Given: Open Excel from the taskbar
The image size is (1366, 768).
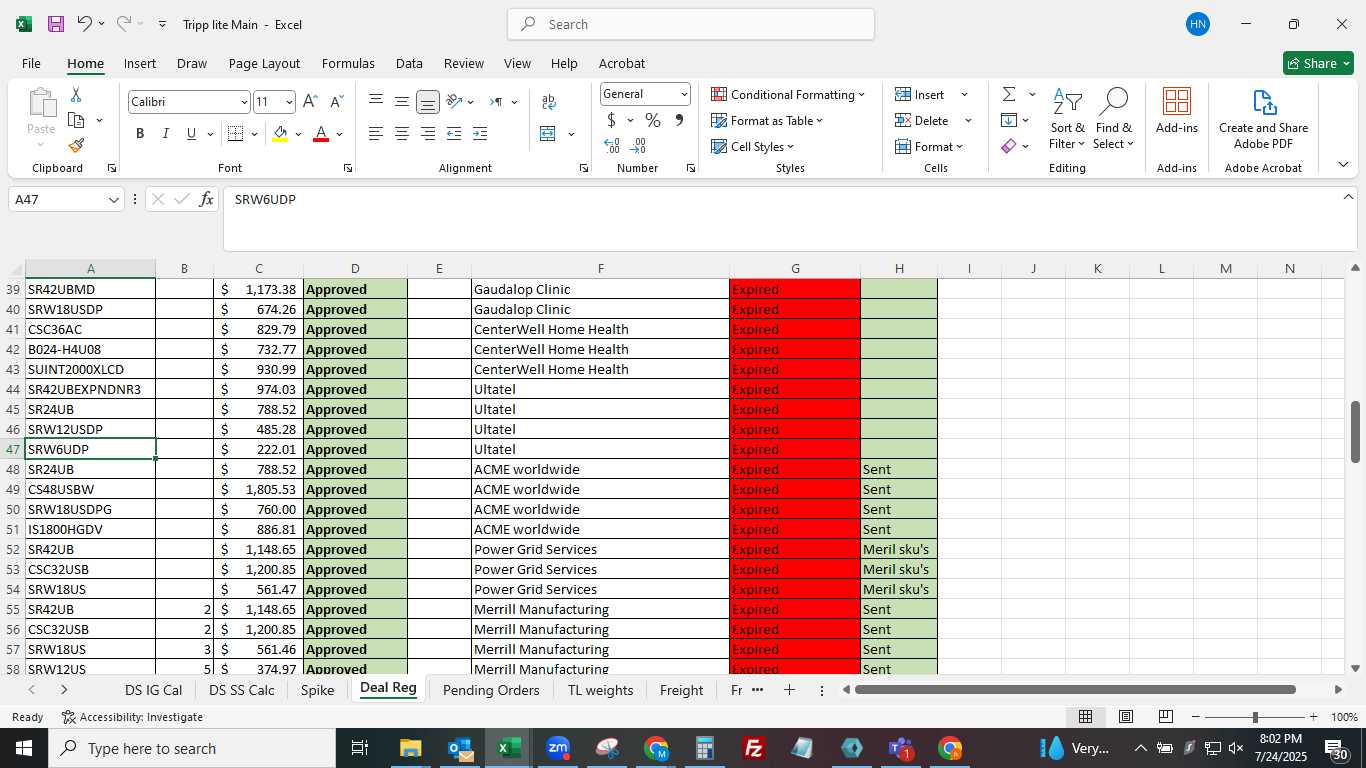Looking at the screenshot, I should point(509,748).
